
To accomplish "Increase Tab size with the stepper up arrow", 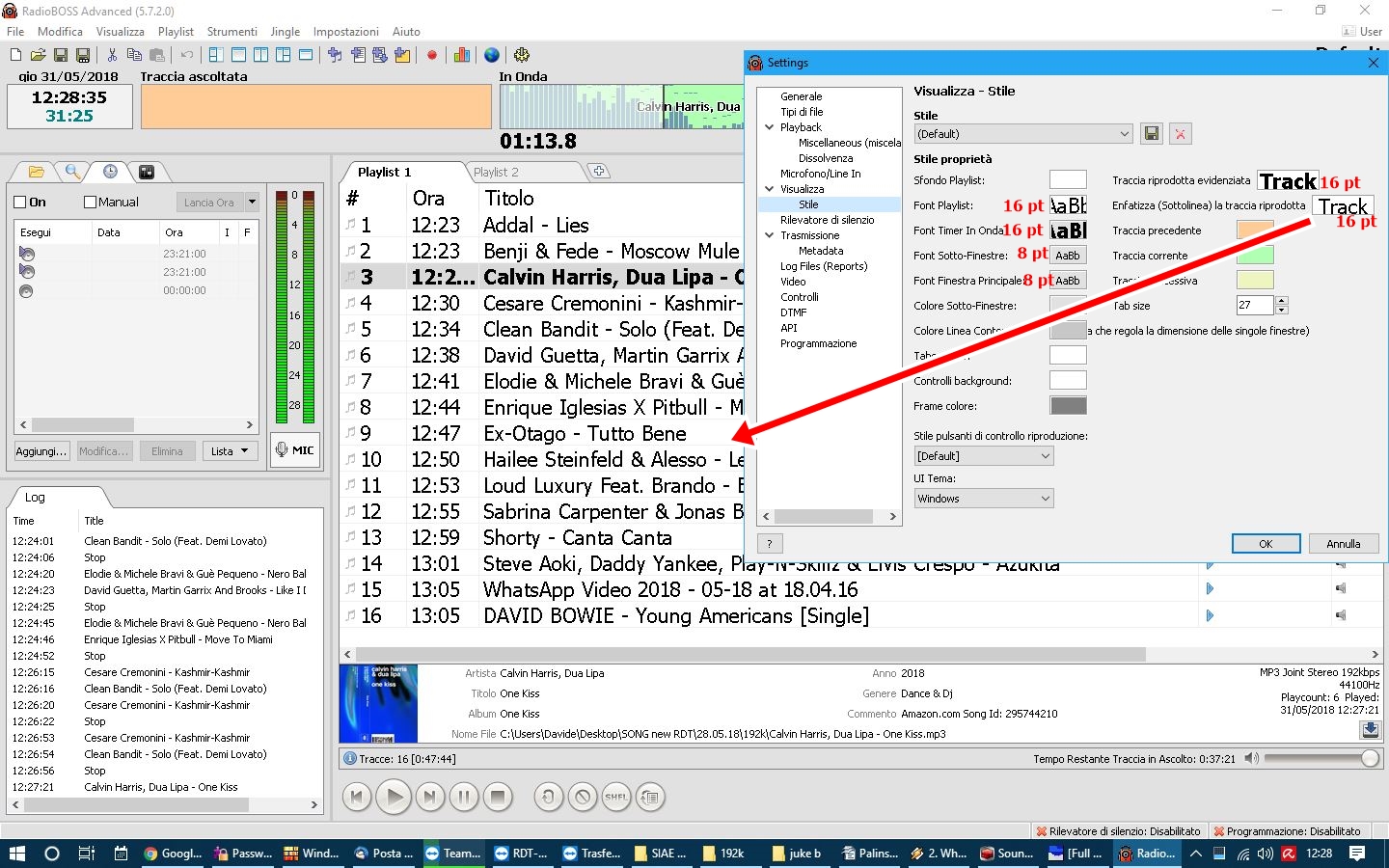I will (1281, 300).
